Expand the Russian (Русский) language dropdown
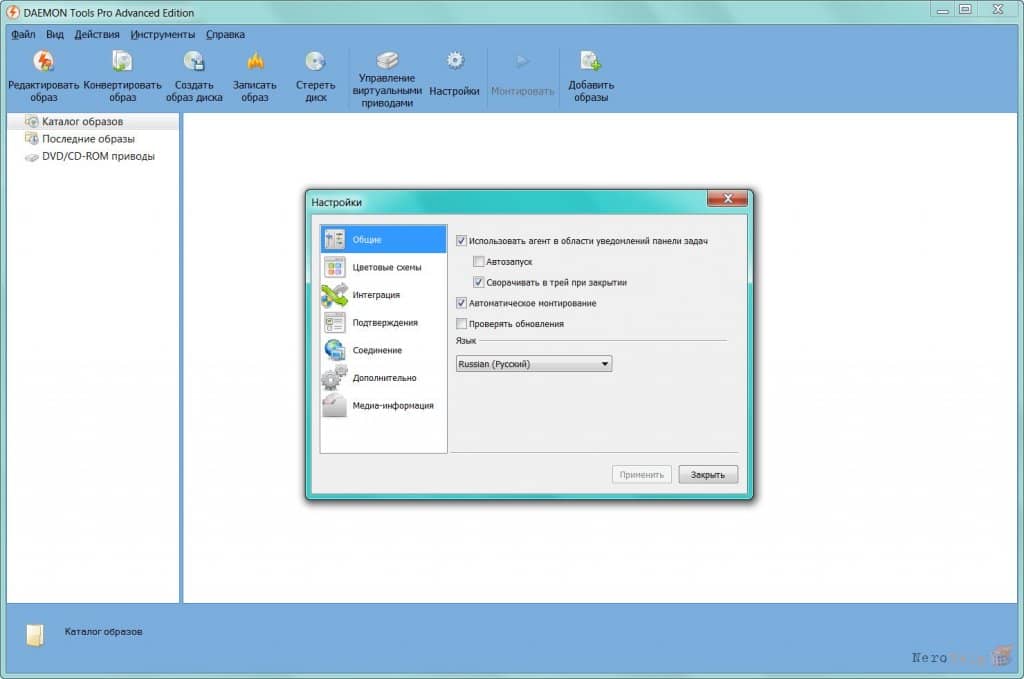 tap(534, 364)
